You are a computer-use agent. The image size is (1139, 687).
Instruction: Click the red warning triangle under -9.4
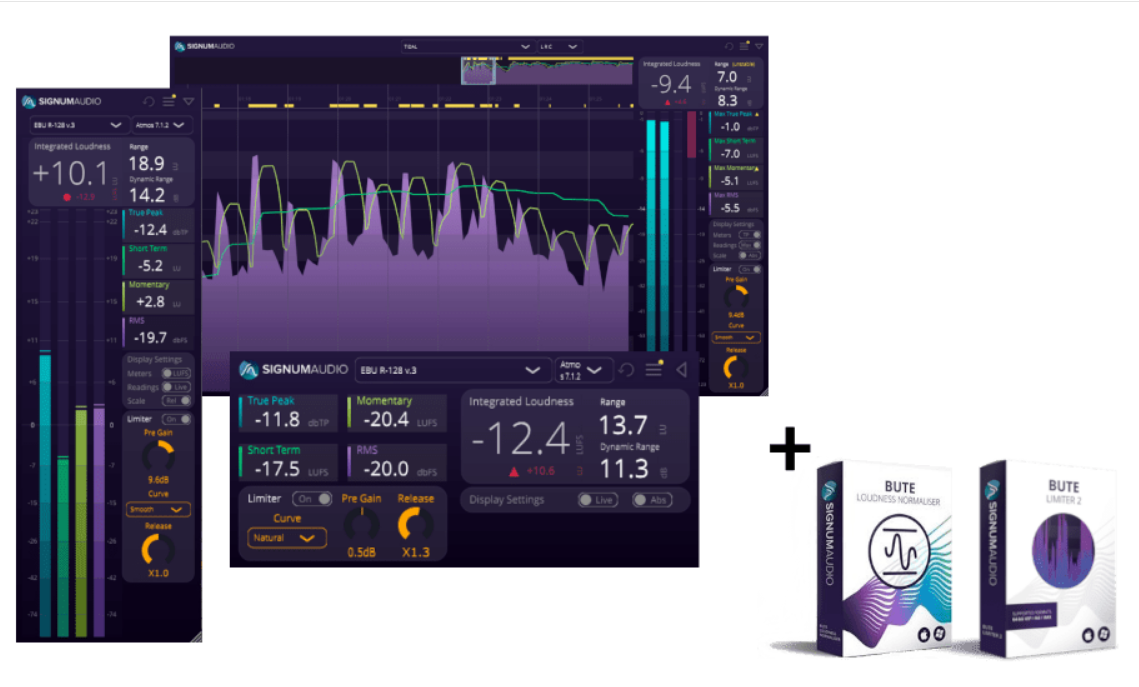[668, 102]
